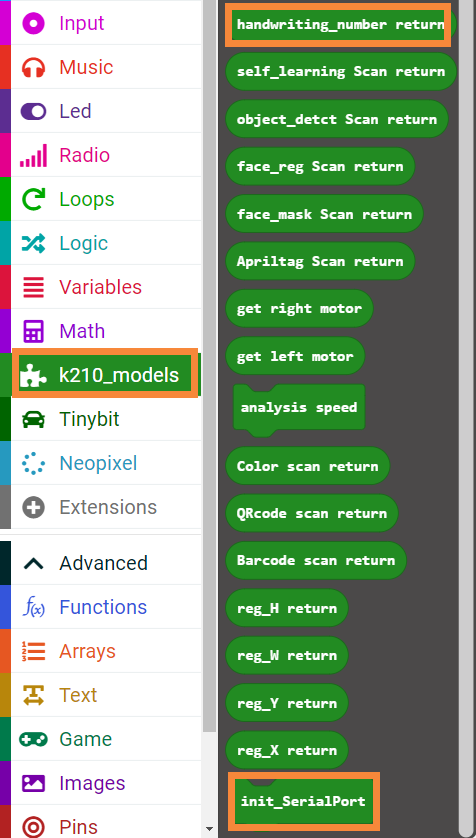Choose the get left motor block
The image size is (476, 838).
295,356
